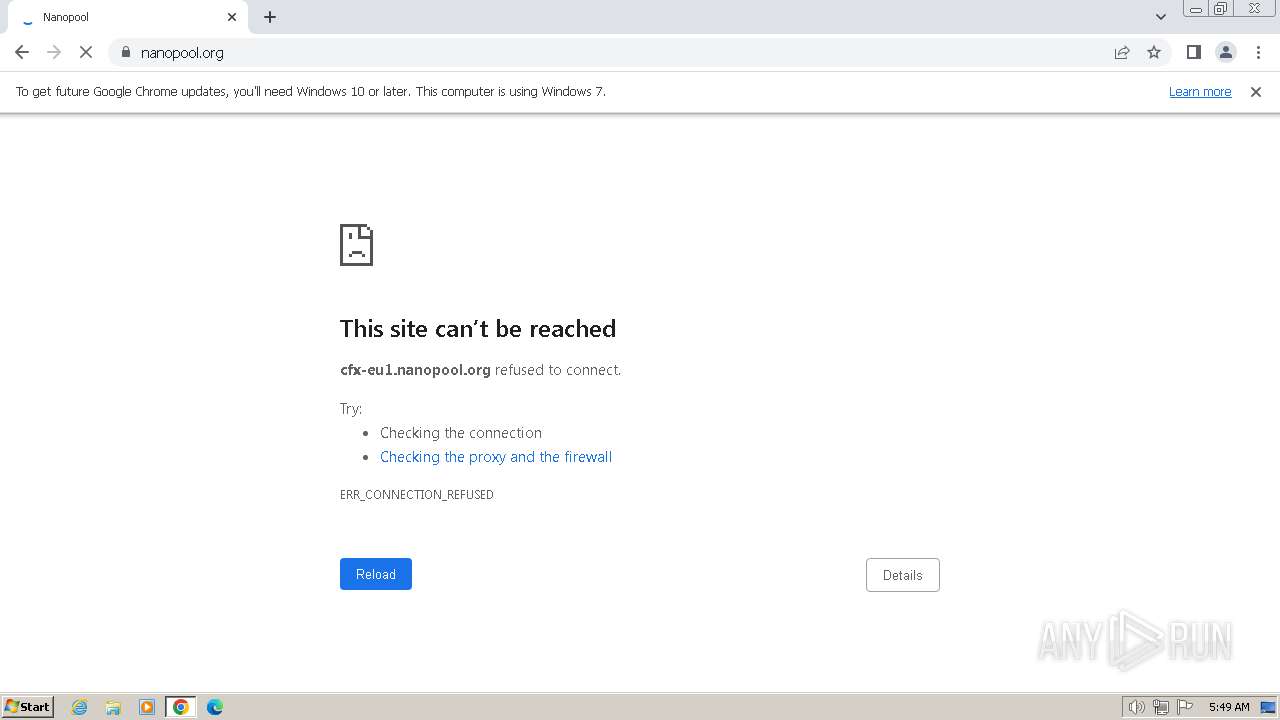
Task: Open the Learn more link
Action: click(1200, 91)
